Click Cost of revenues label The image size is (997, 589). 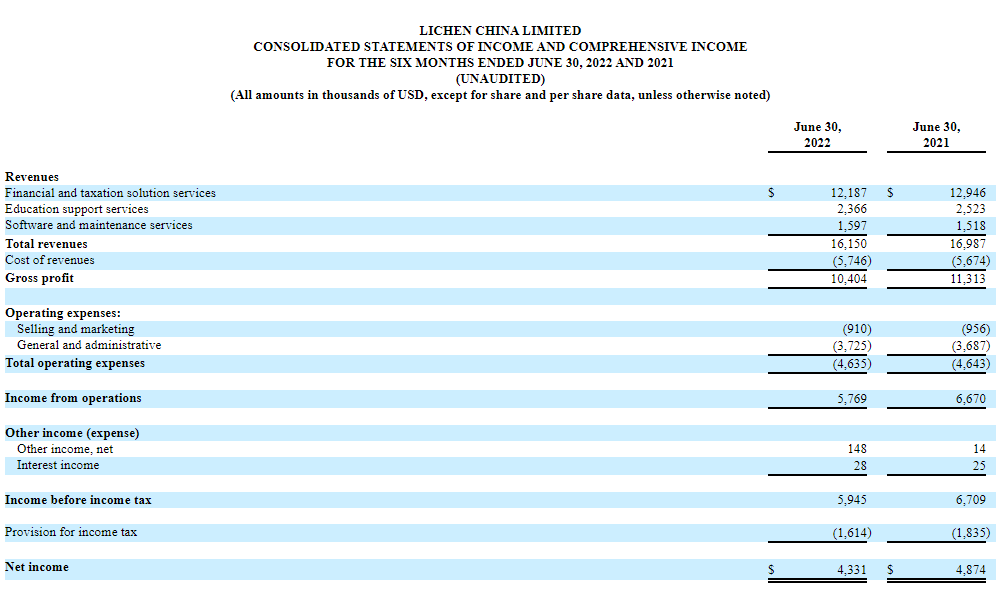50,260
